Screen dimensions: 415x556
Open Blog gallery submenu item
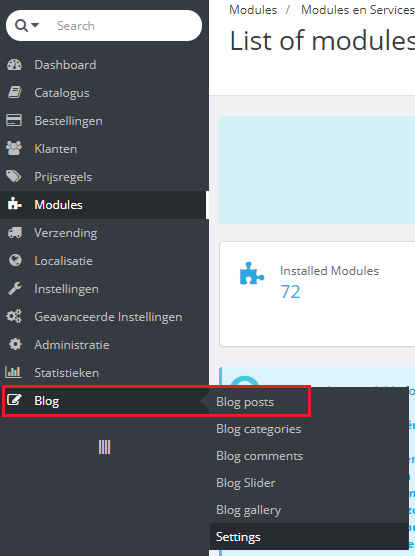[x=248, y=510]
